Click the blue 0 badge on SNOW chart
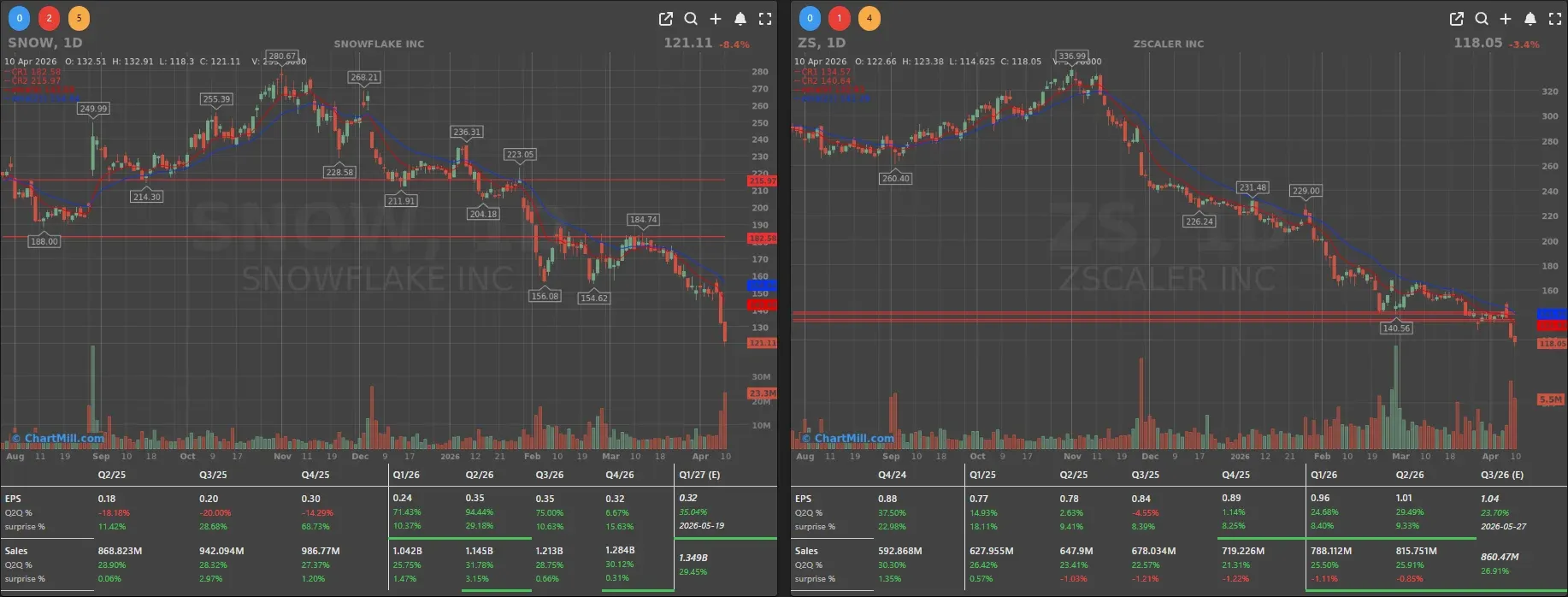 [19, 18]
